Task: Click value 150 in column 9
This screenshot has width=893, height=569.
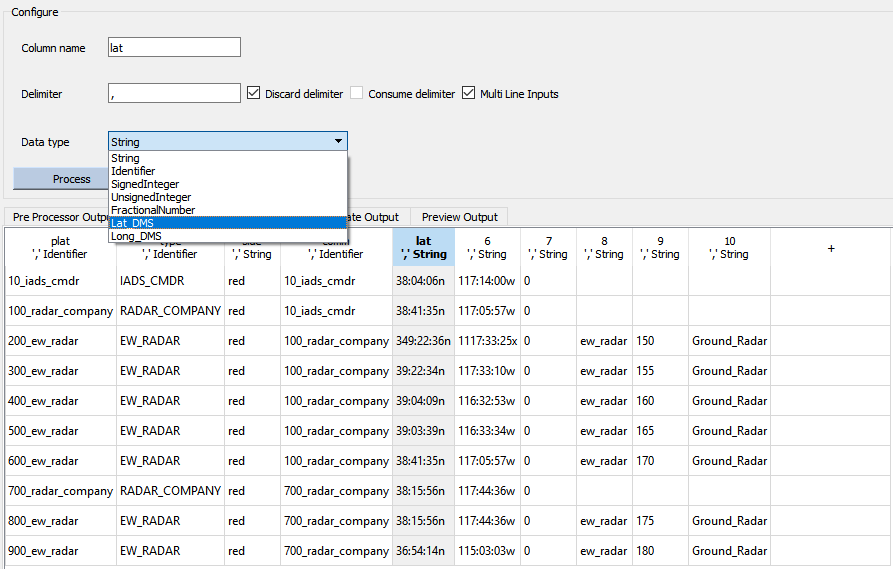Action: click(661, 341)
